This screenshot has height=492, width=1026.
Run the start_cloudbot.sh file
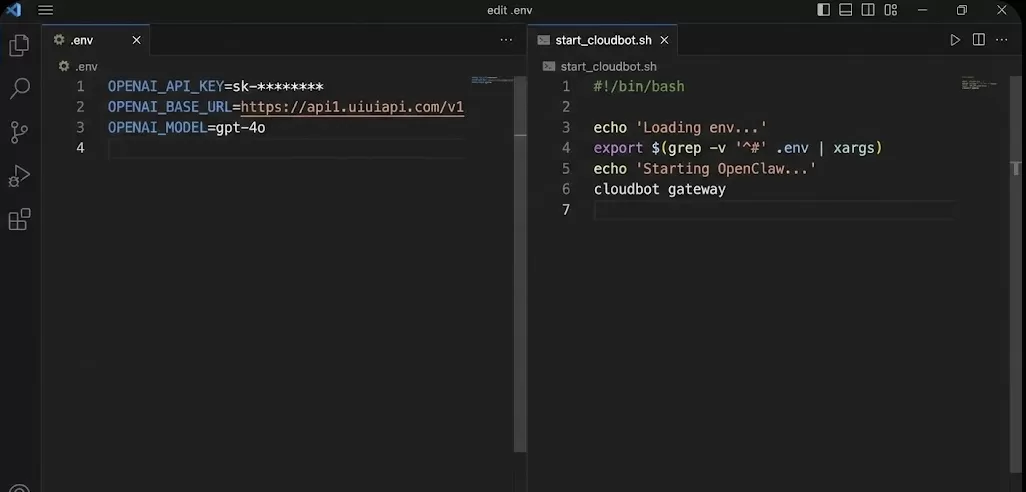pos(955,40)
